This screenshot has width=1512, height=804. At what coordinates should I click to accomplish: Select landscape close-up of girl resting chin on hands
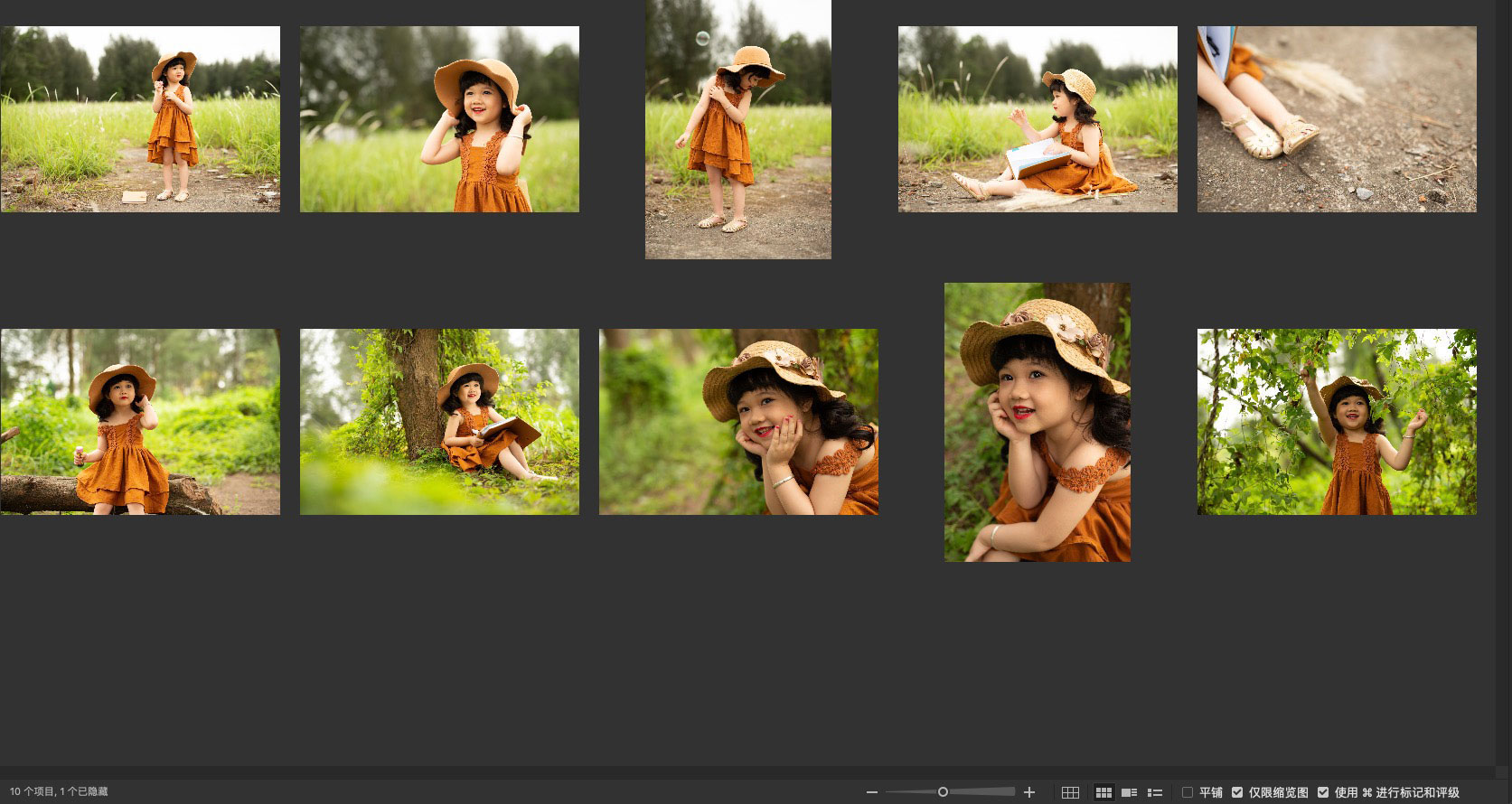pos(738,422)
